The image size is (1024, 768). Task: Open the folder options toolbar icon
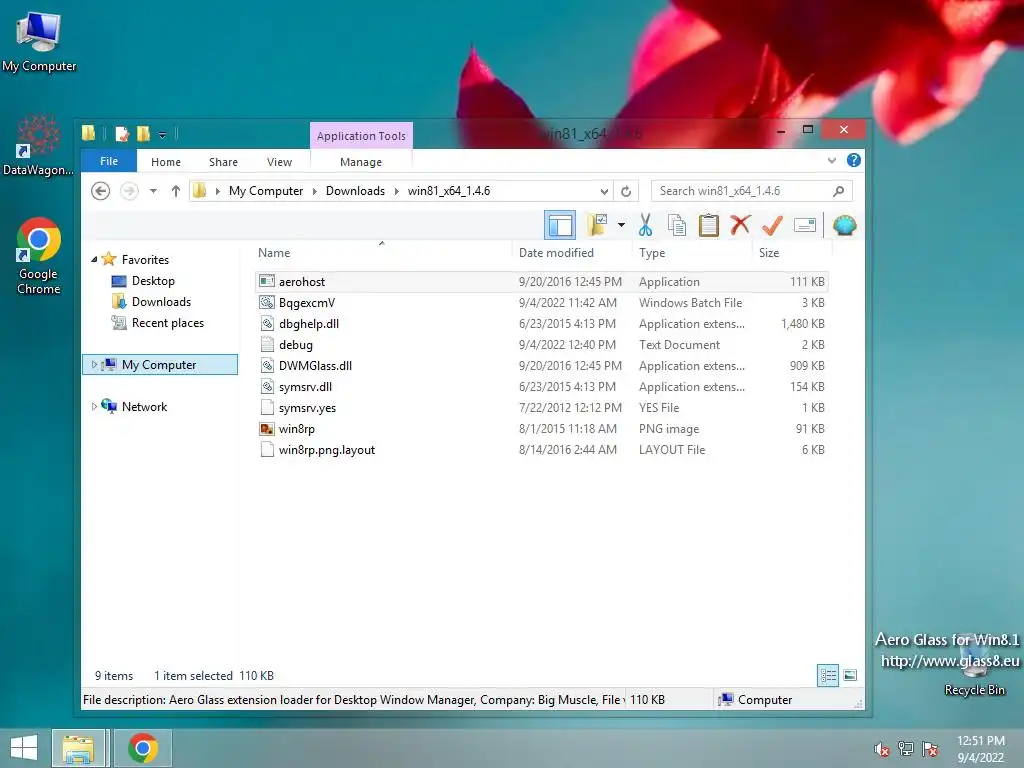pos(597,225)
